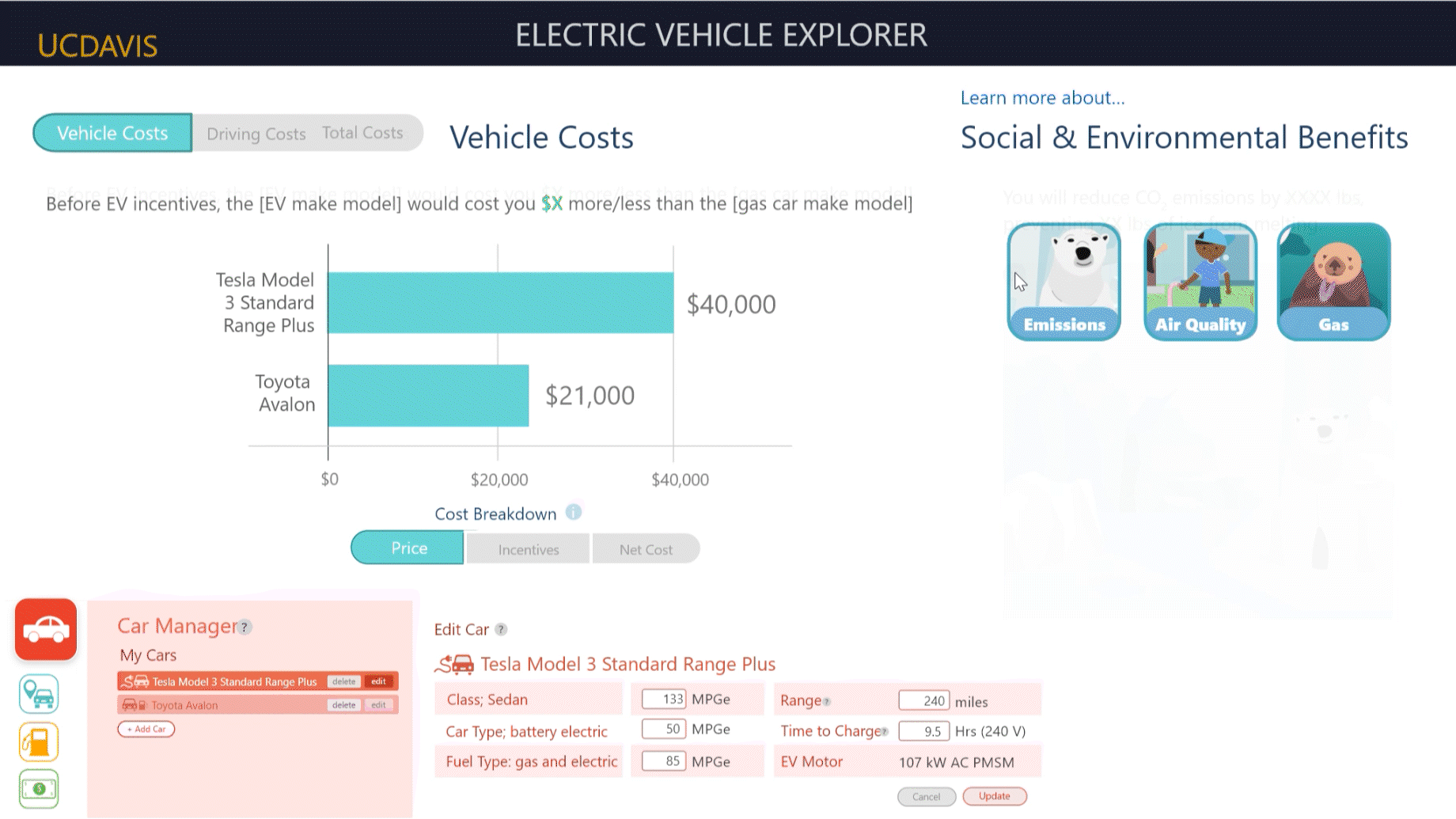Click the Edit Car help icon
Viewport: 1456px width, 819px height.
(x=501, y=630)
